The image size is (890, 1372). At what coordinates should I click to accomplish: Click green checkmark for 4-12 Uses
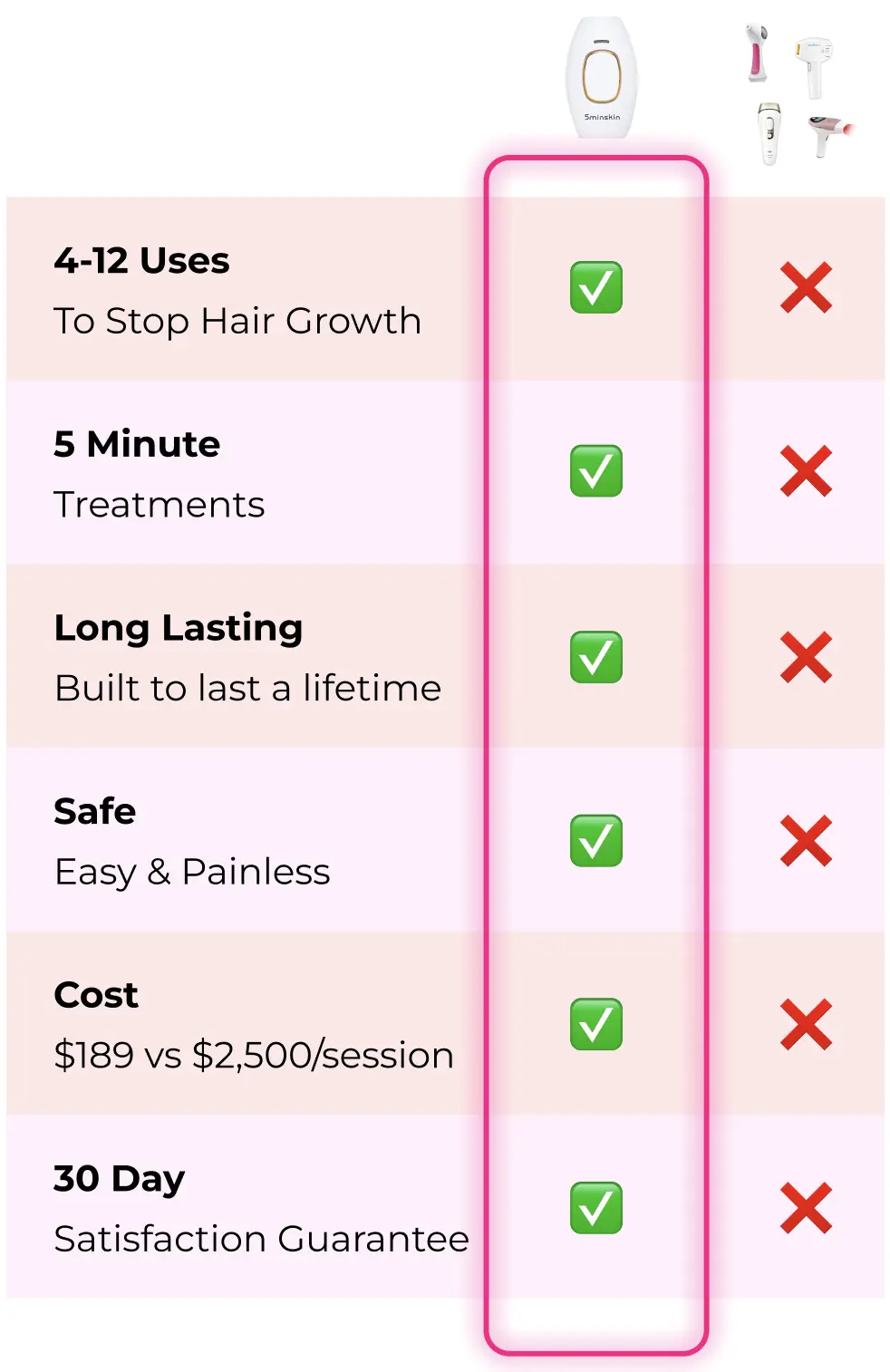(596, 287)
